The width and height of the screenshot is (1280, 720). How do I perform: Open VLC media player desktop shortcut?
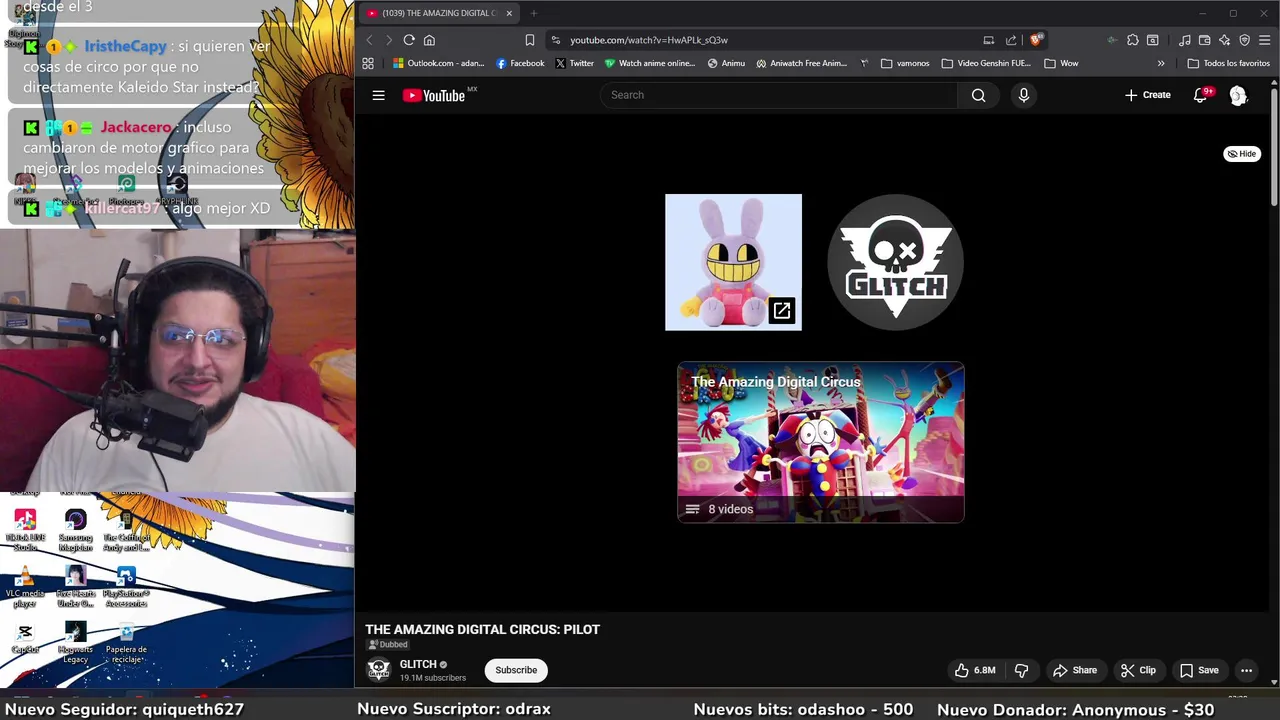25,587
